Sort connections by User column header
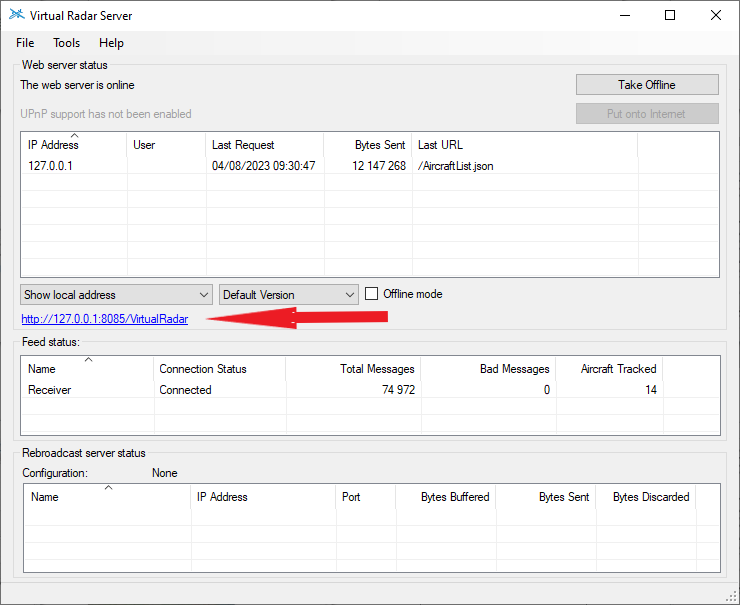The image size is (740, 605). (166, 144)
